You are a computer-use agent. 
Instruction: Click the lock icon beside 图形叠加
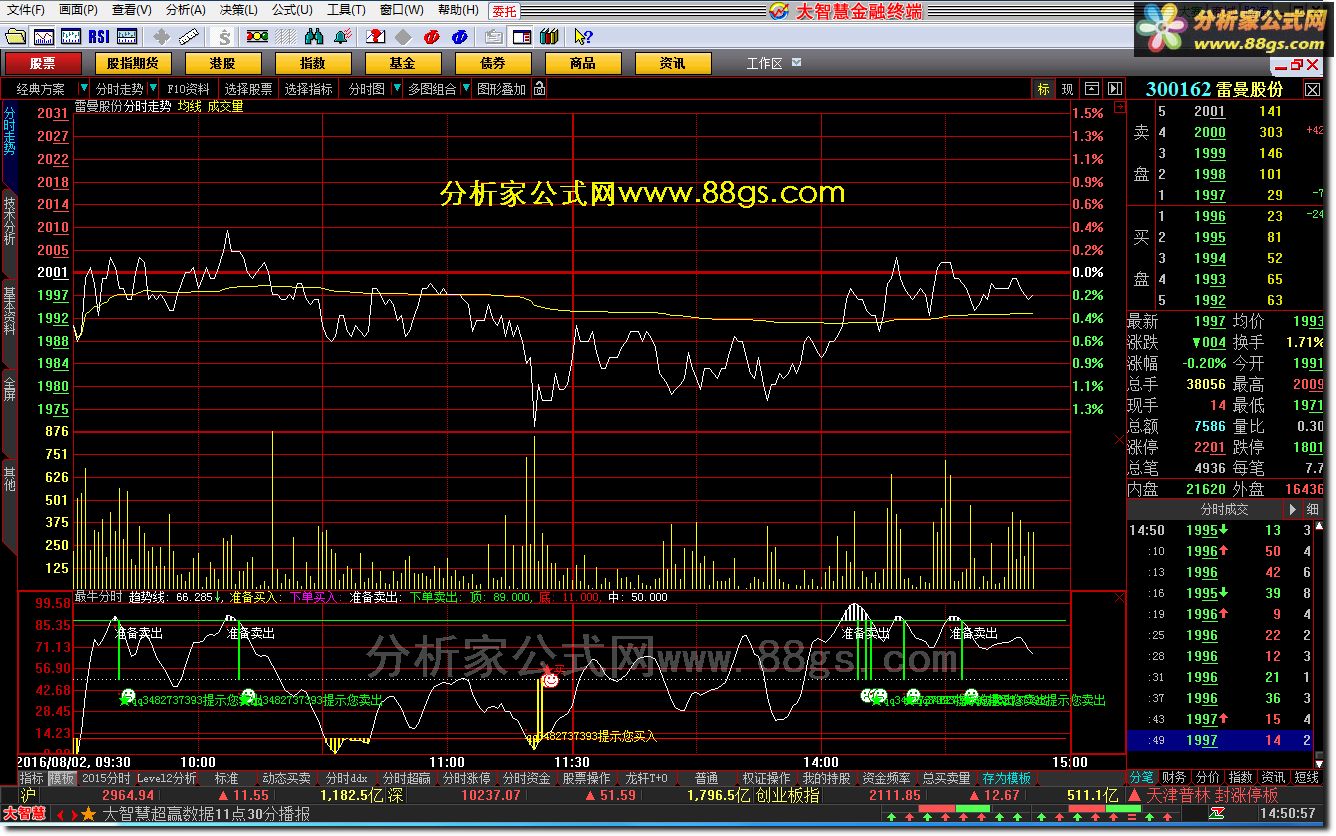pos(539,89)
